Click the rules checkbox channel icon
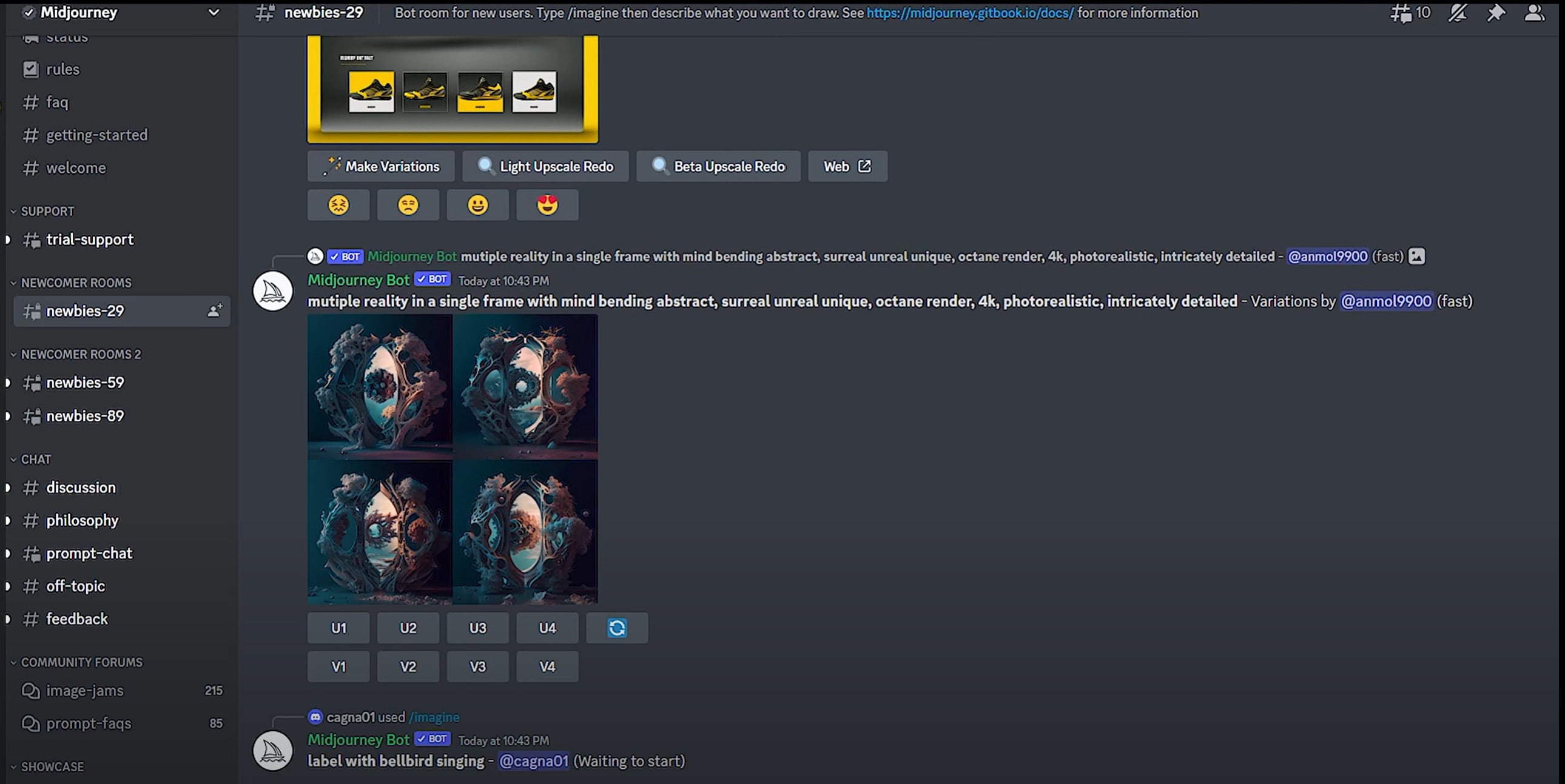The height and width of the screenshot is (784, 1565). tap(30, 69)
